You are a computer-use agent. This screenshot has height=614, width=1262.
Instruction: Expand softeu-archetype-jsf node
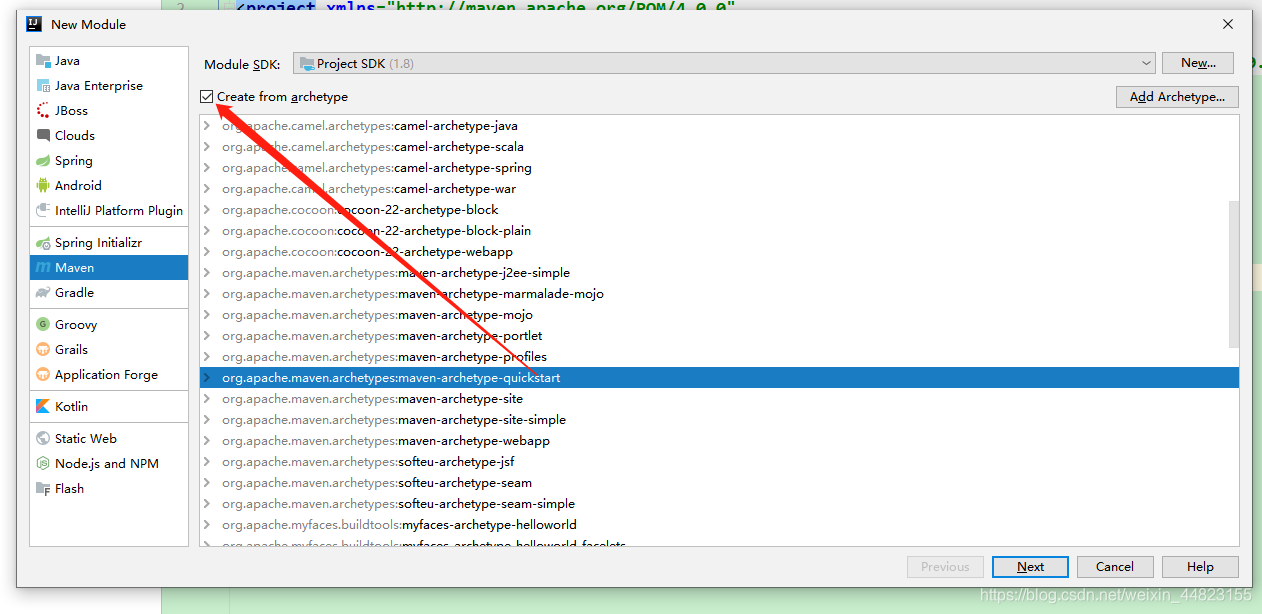pyautogui.click(x=207, y=462)
